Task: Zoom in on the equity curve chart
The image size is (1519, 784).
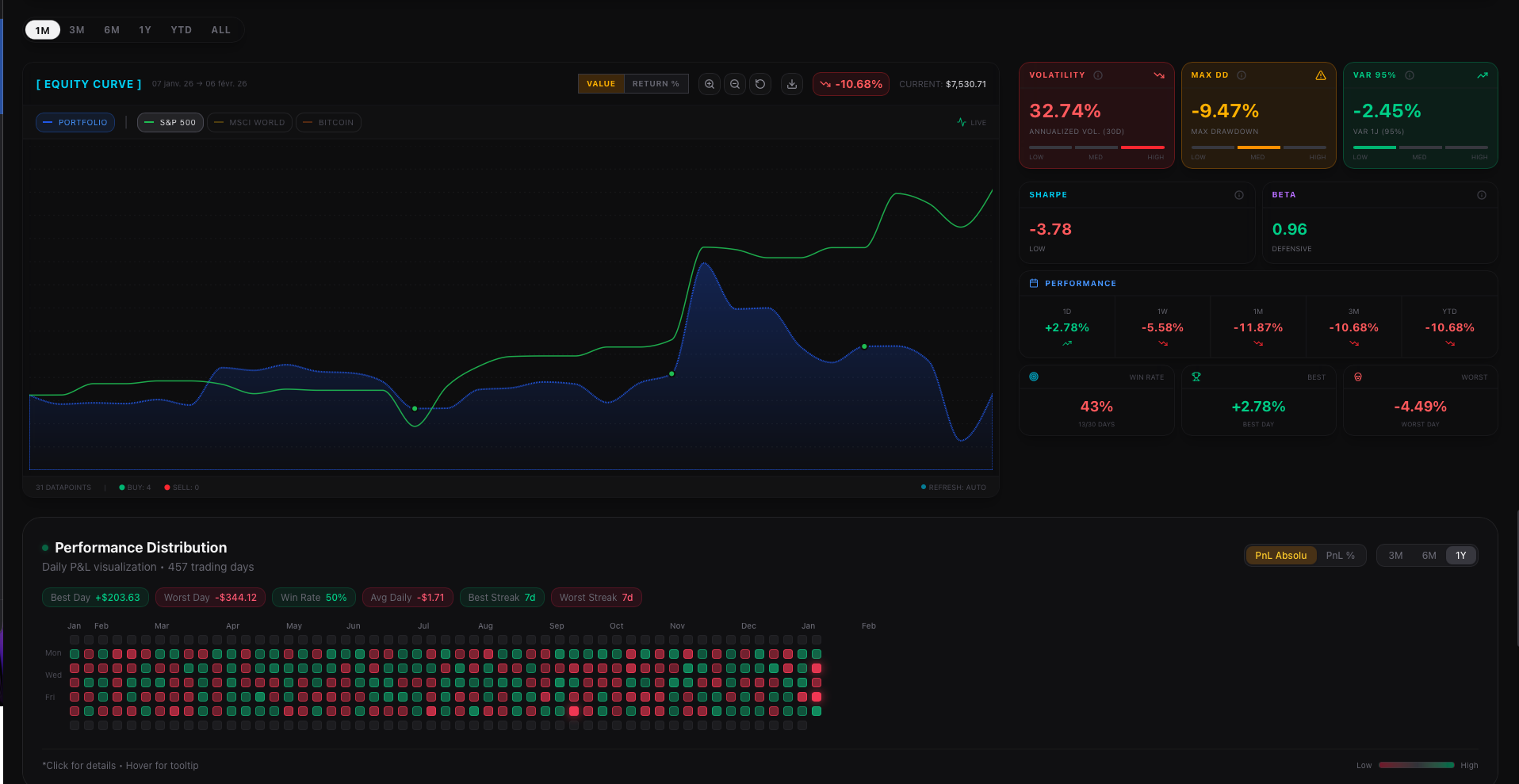Action: 709,83
